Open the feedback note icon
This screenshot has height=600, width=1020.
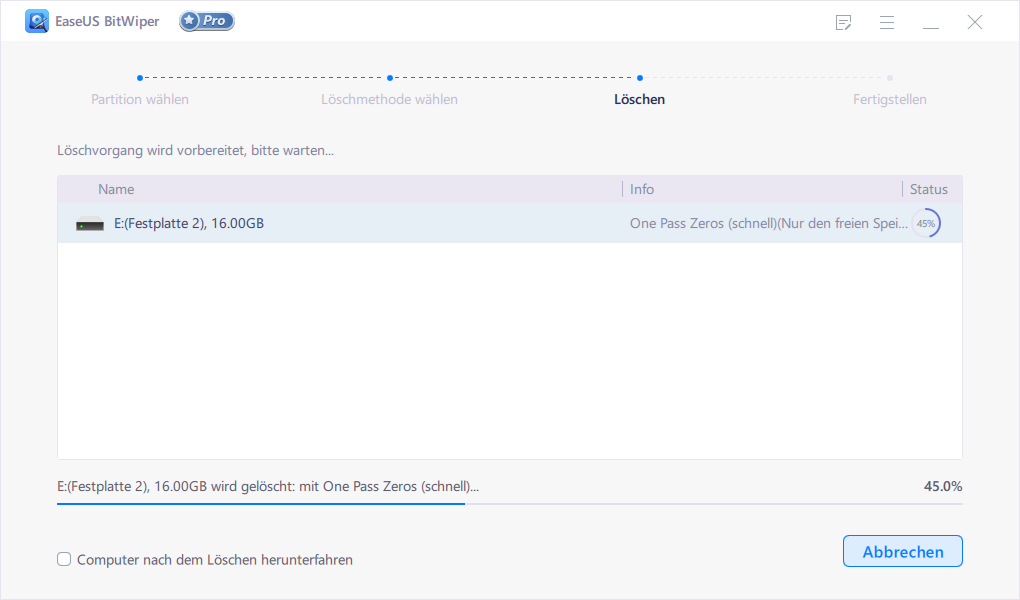click(x=843, y=22)
